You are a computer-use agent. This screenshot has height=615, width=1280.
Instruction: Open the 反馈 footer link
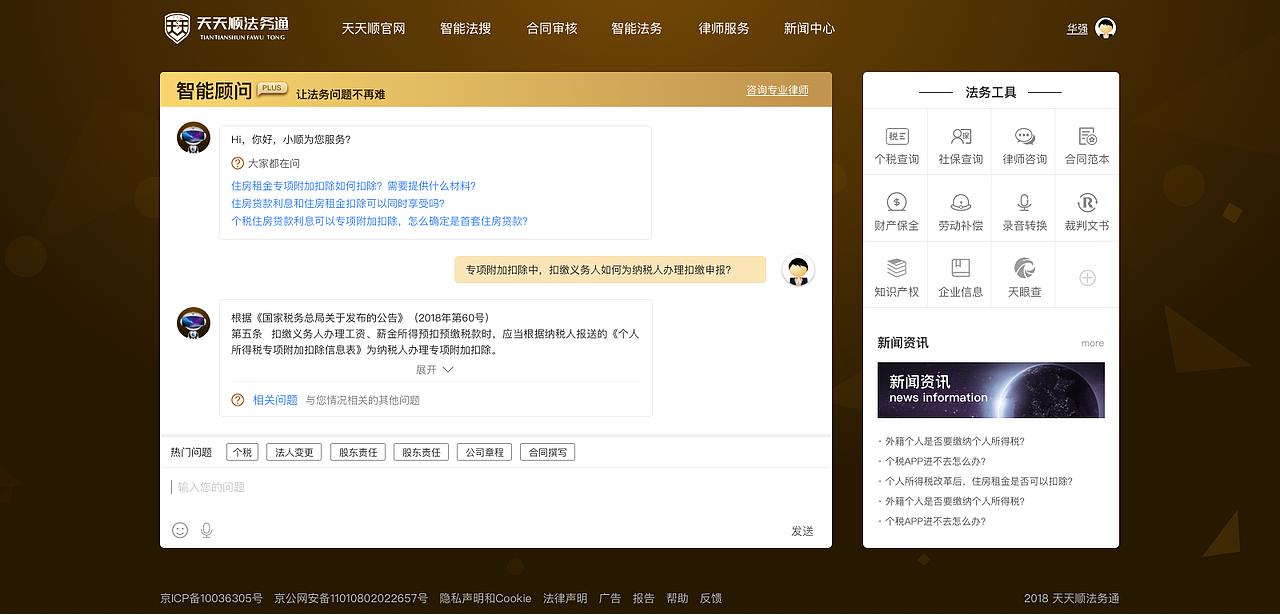coord(711,598)
